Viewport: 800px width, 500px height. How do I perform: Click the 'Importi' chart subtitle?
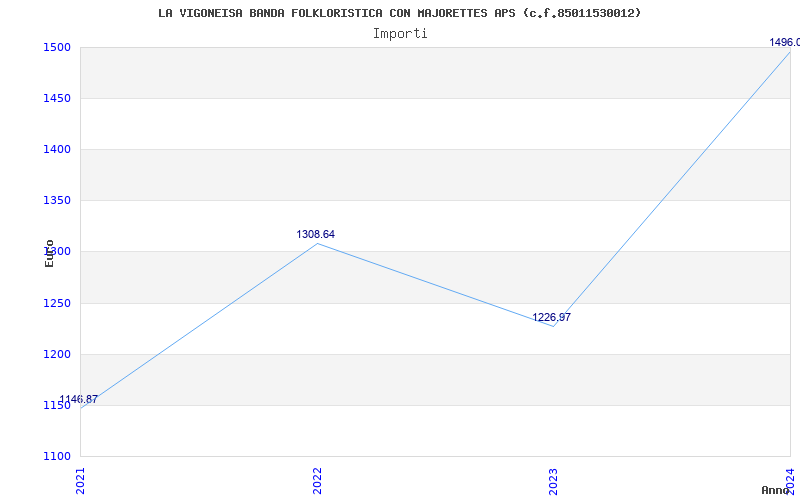click(400, 33)
